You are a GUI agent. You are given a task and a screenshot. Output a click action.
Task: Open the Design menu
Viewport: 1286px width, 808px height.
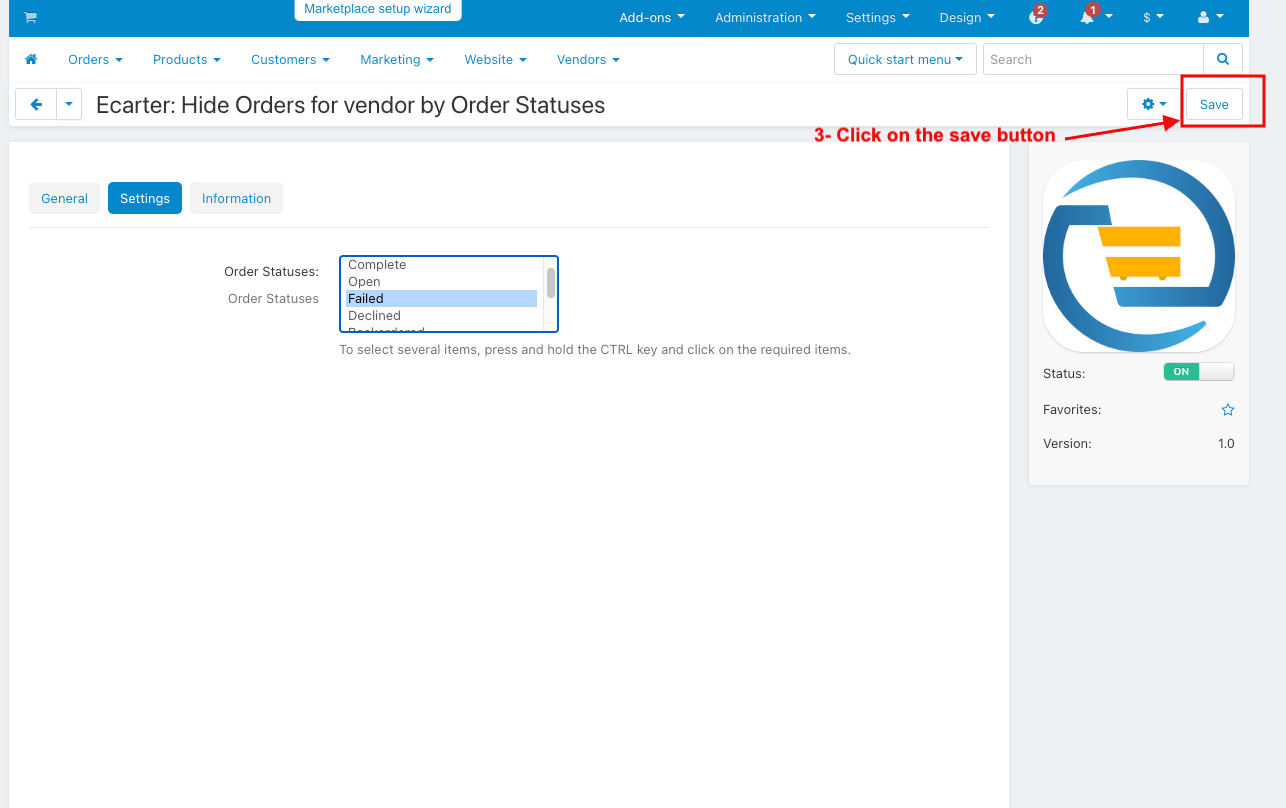tap(967, 17)
